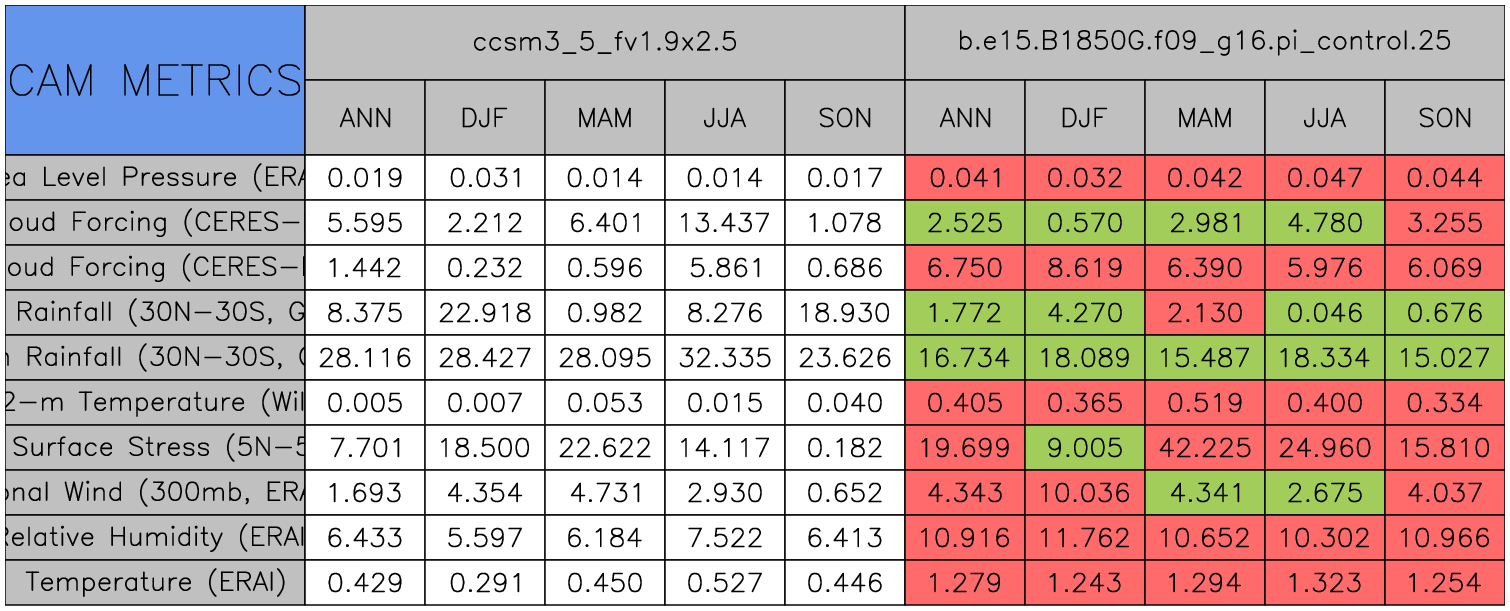
Task: Select the ccsm3_5_fv1.9x2.5 model header
Action: pos(605,42)
